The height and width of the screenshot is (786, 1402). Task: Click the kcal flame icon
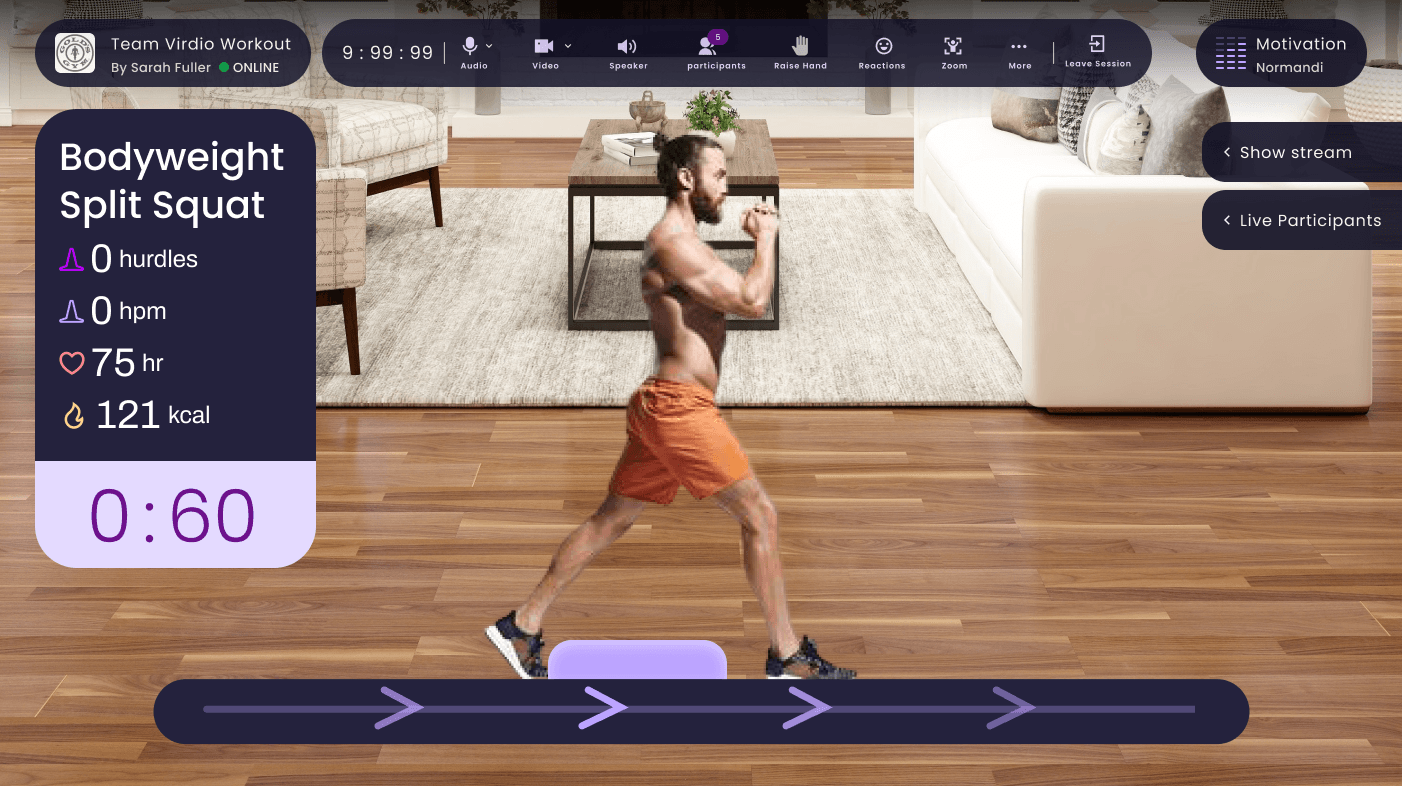click(72, 415)
